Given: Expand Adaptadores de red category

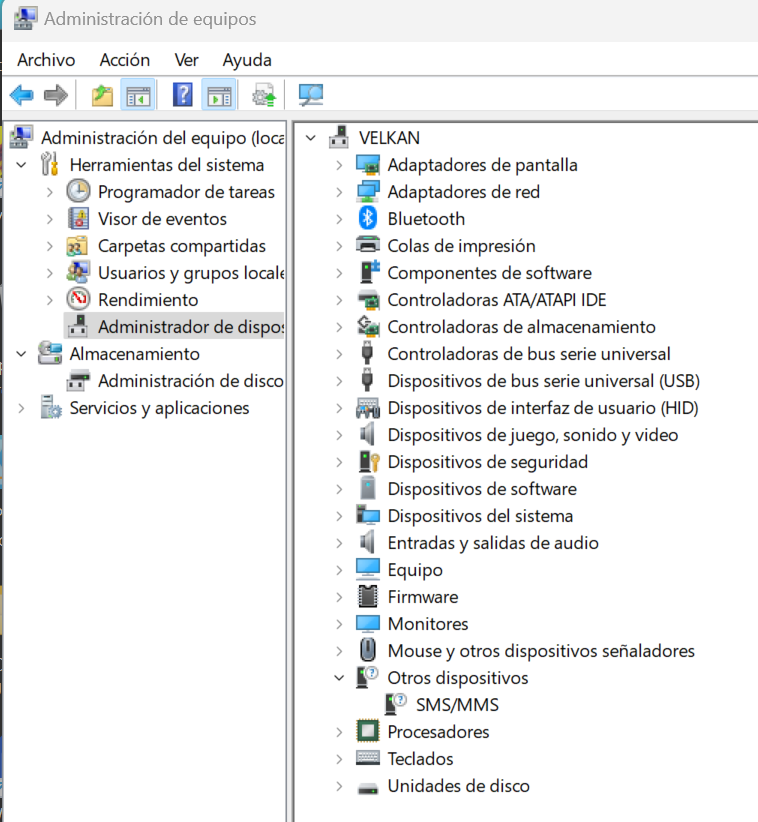Looking at the screenshot, I should [339, 192].
